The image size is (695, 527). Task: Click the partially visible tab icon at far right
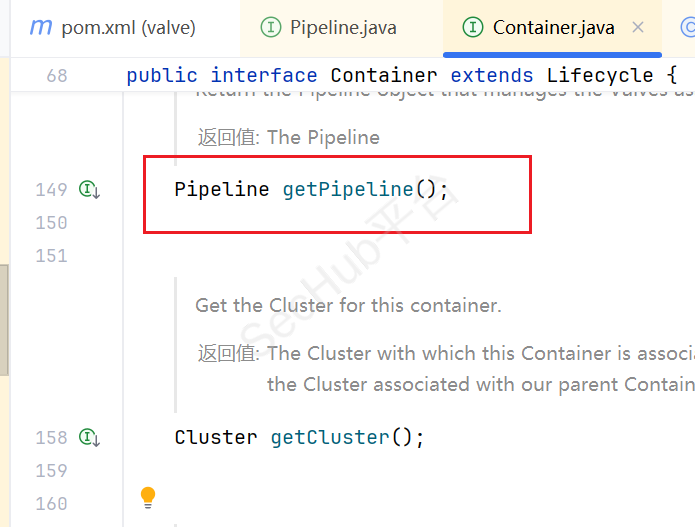tap(688, 28)
